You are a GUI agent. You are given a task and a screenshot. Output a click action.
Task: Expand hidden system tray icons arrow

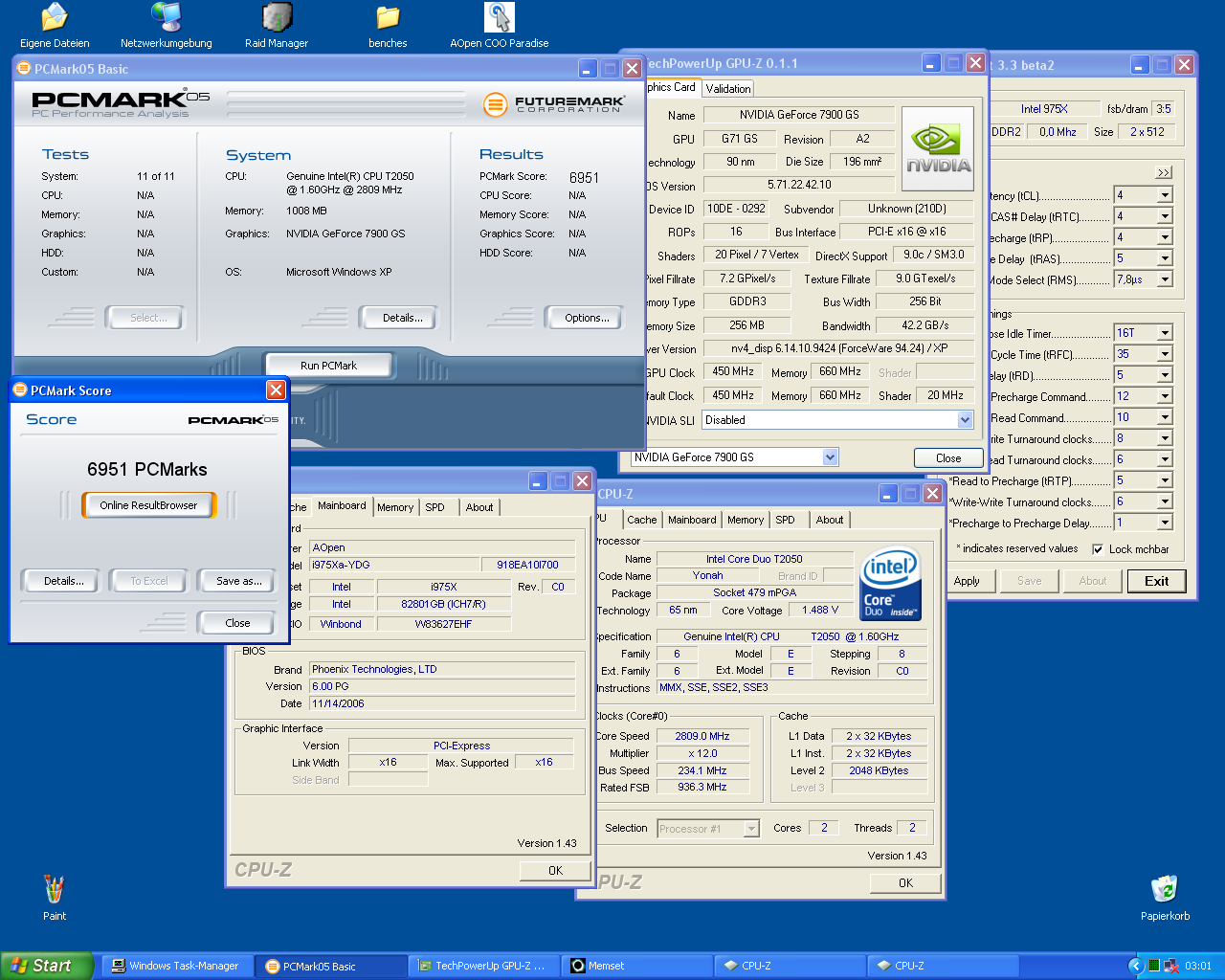pyautogui.click(x=1136, y=966)
